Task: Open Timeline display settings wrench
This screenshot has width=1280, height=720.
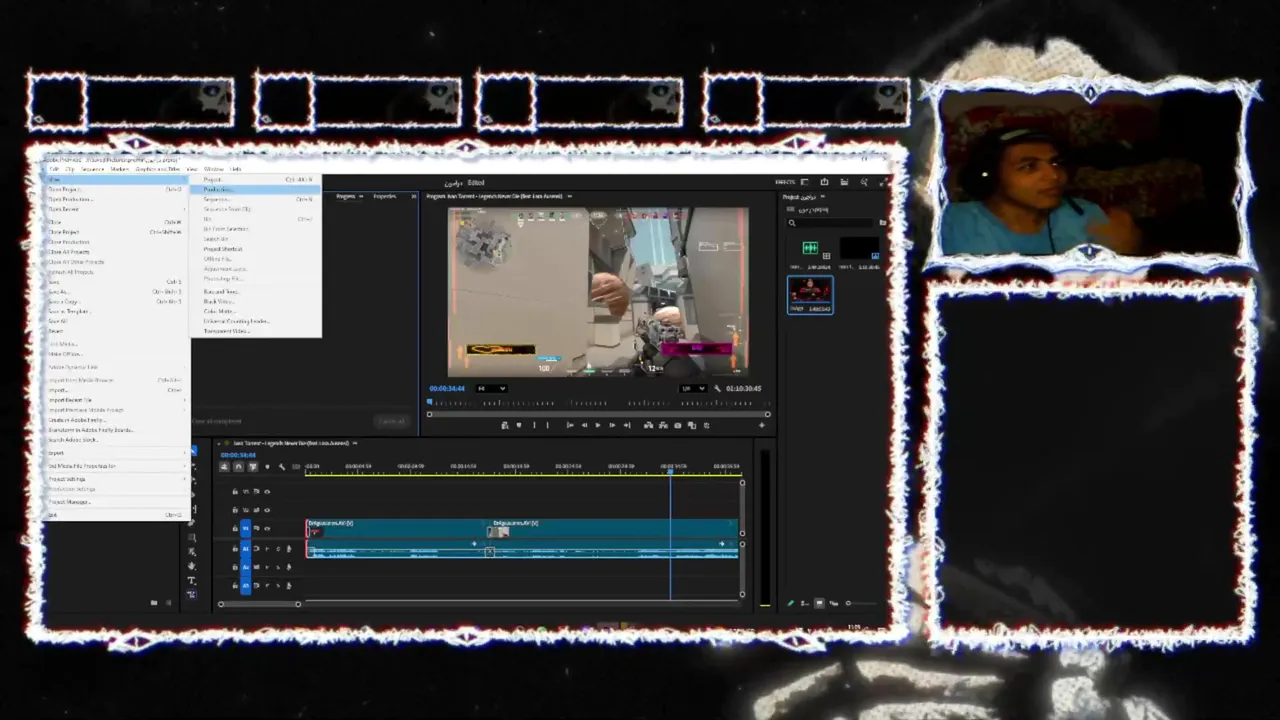Action: 282,467
